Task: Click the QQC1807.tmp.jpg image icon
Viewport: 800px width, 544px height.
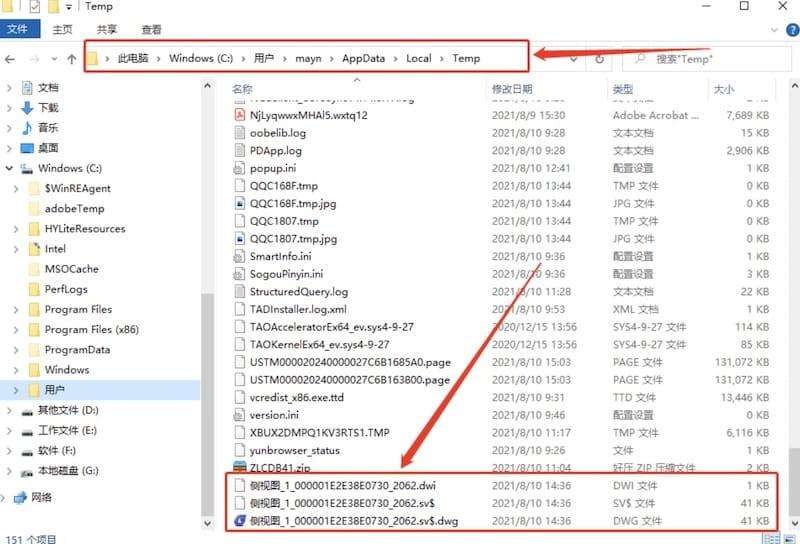Action: pyautogui.click(x=239, y=238)
